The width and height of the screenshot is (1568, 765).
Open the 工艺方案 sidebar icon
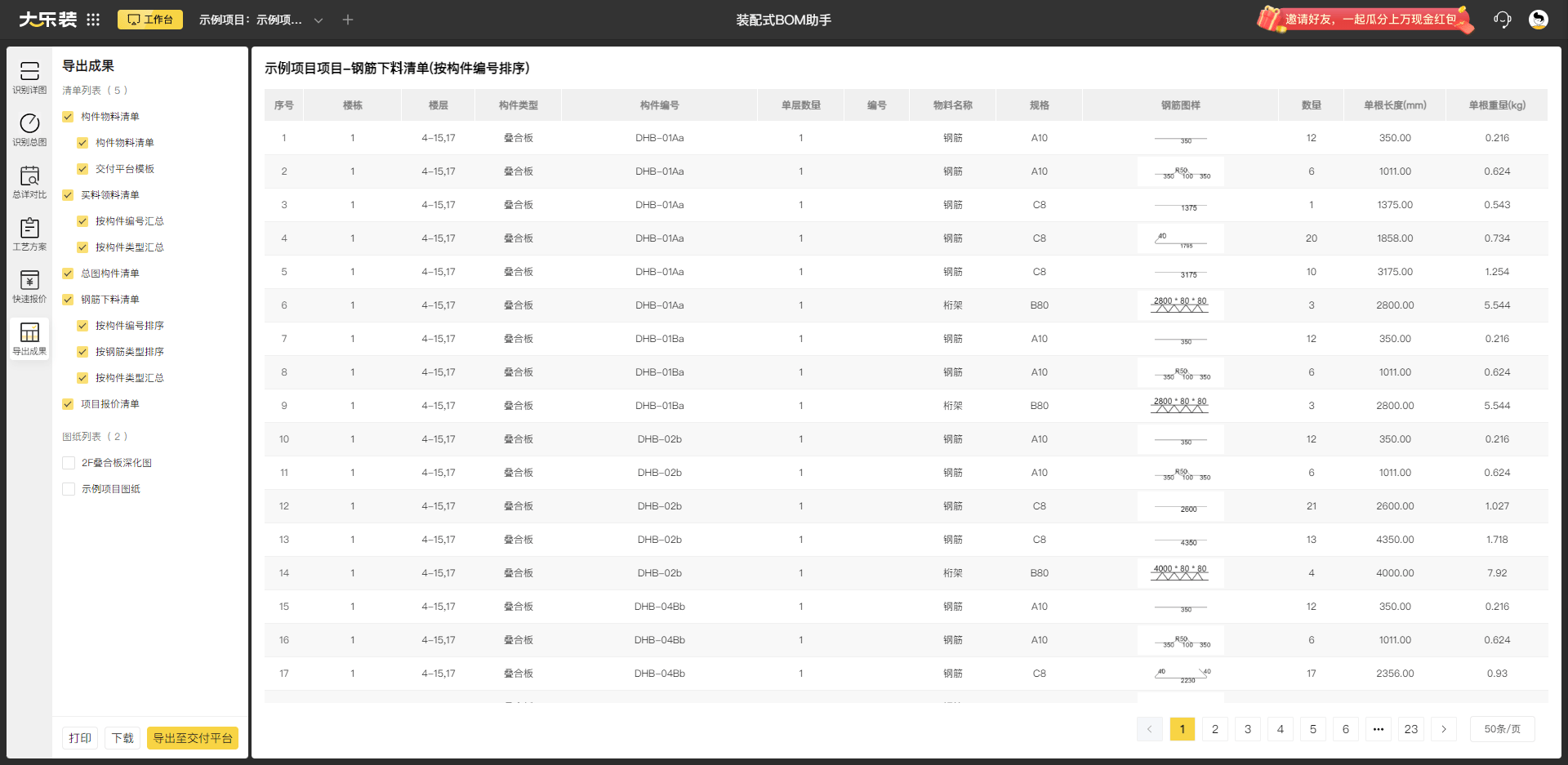click(29, 234)
